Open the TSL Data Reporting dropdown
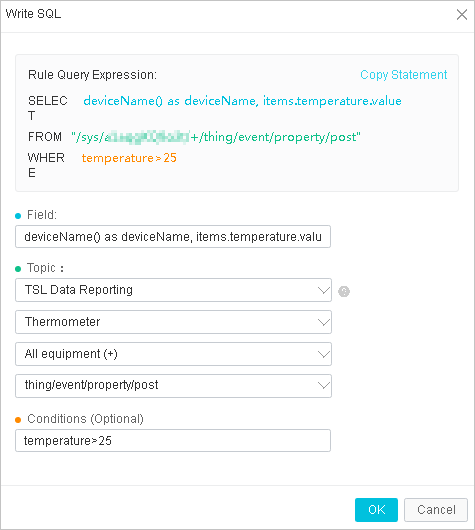The image size is (475, 530). tap(173, 290)
